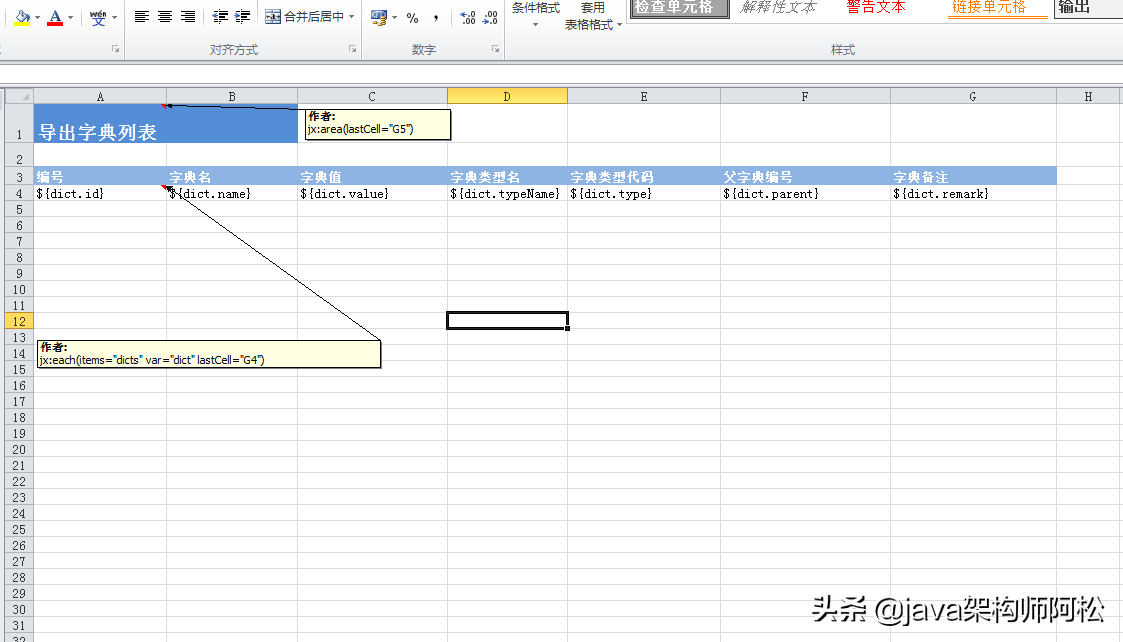1123x642 pixels.
Task: Select column G header
Action: [973, 96]
